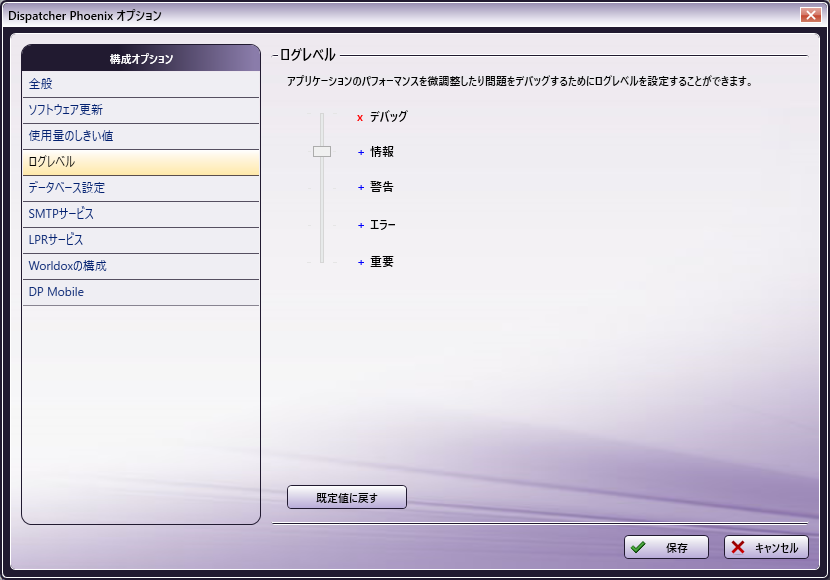Screen dimensions: 830x580
Task: Open LPRサービス settings
Action: 141,240
